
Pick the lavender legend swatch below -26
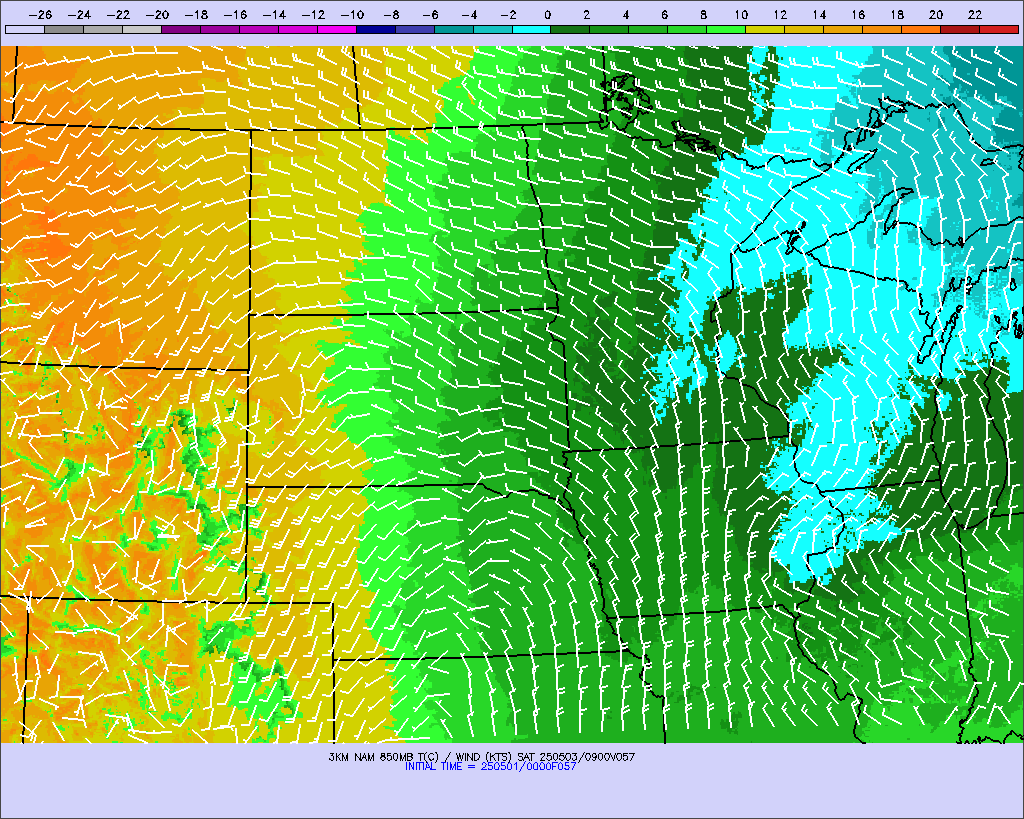click(25, 29)
